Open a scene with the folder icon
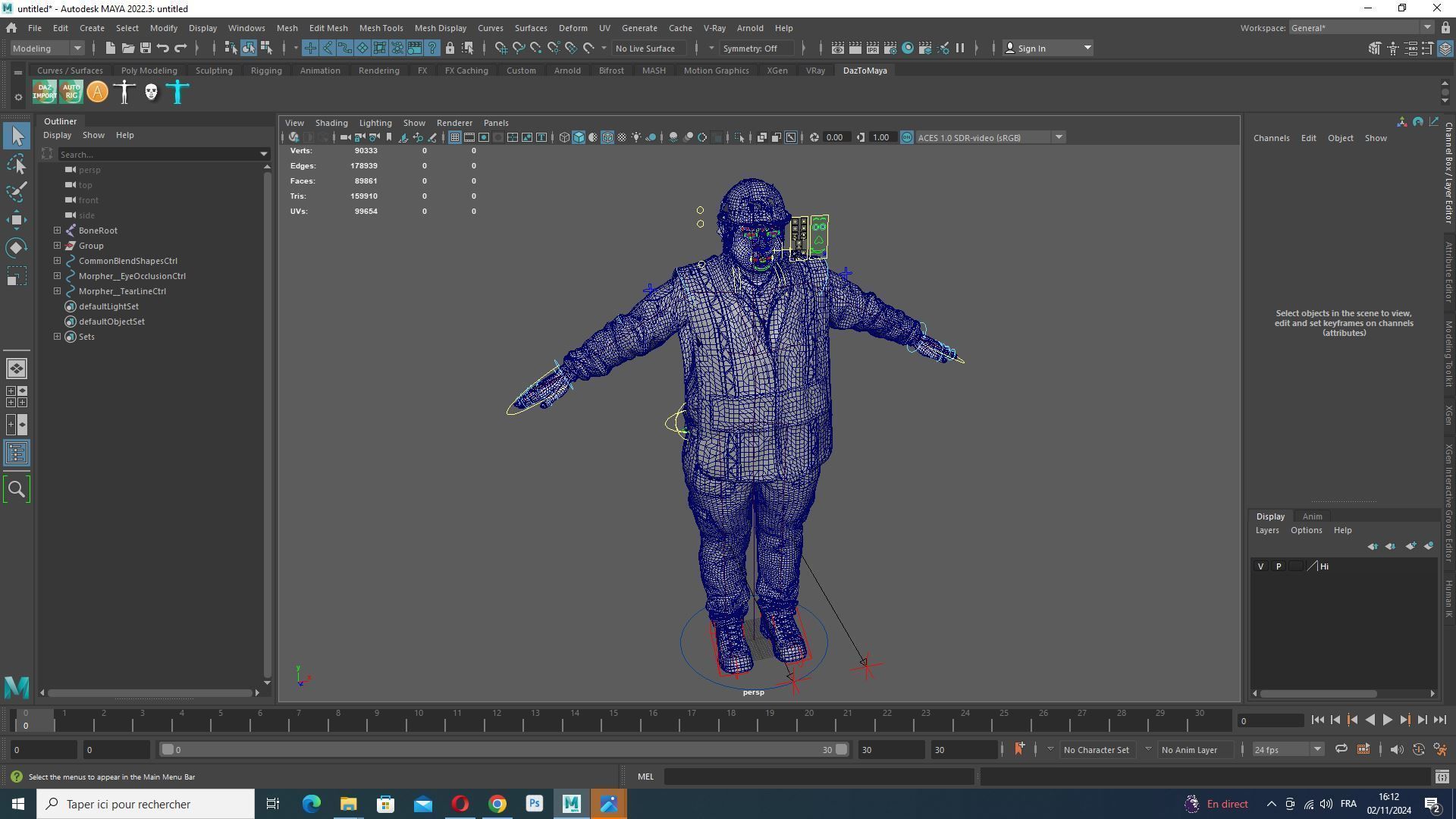The height and width of the screenshot is (819, 1456). (128, 49)
